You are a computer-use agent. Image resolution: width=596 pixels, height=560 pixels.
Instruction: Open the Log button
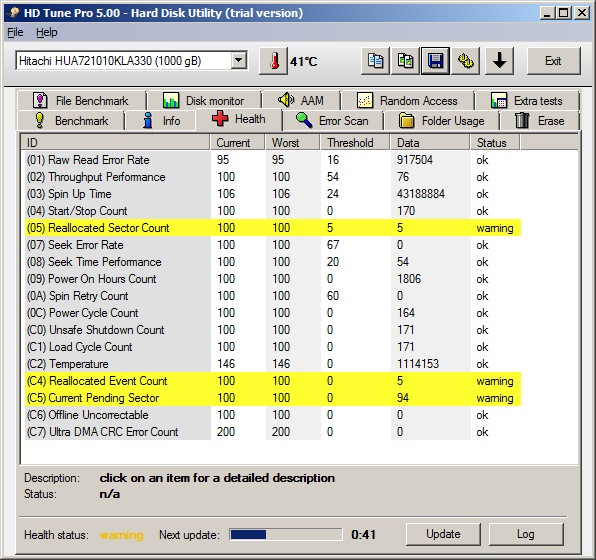point(526,534)
